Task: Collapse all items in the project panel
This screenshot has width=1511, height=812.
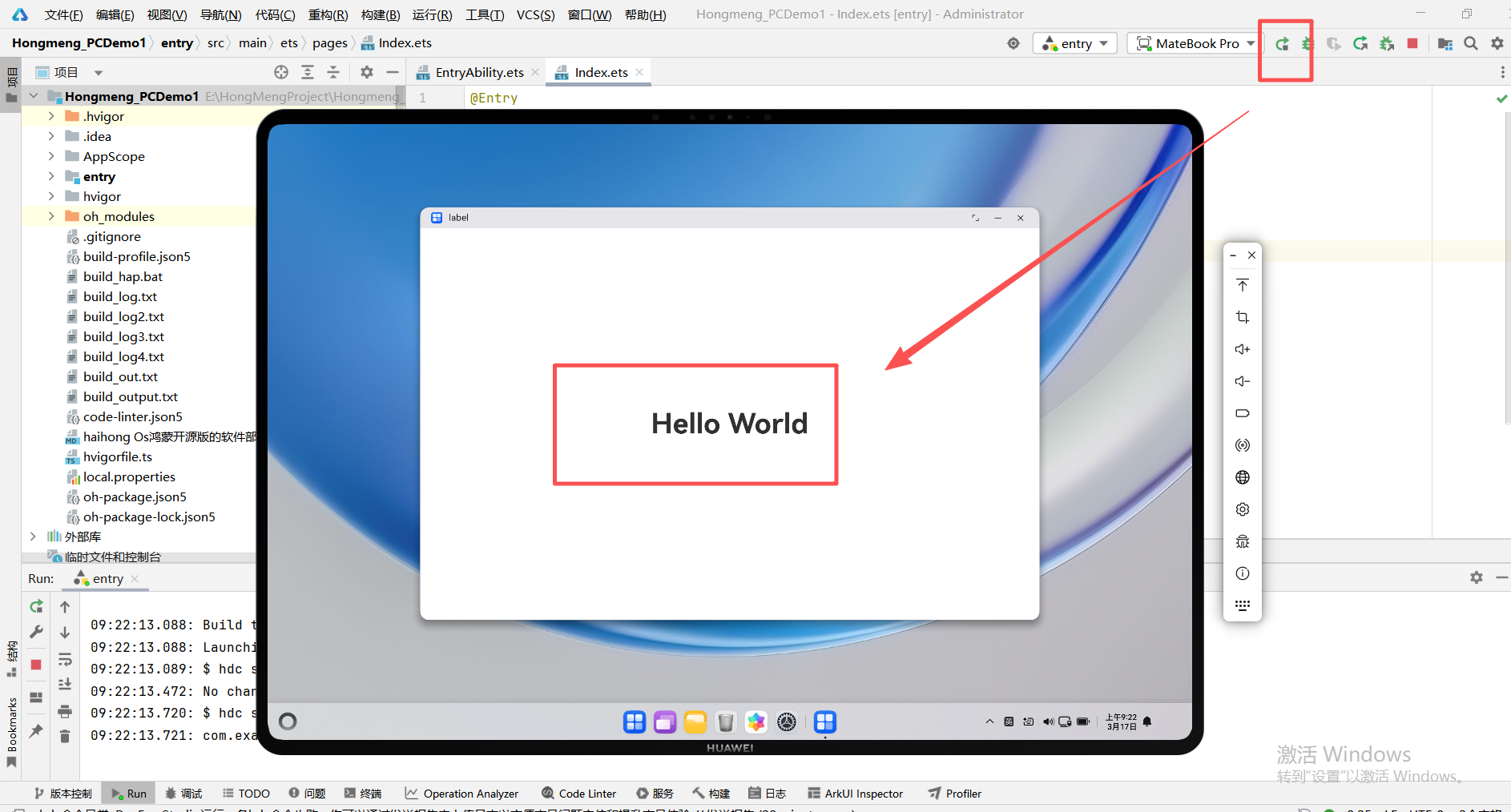Action: point(333,72)
